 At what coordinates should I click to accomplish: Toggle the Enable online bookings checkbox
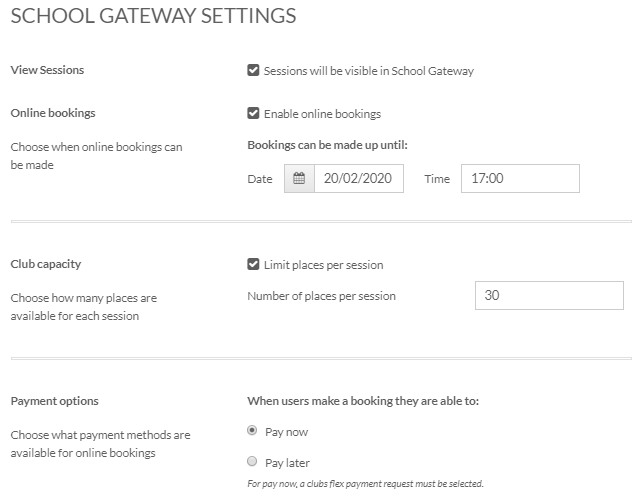coord(253,113)
